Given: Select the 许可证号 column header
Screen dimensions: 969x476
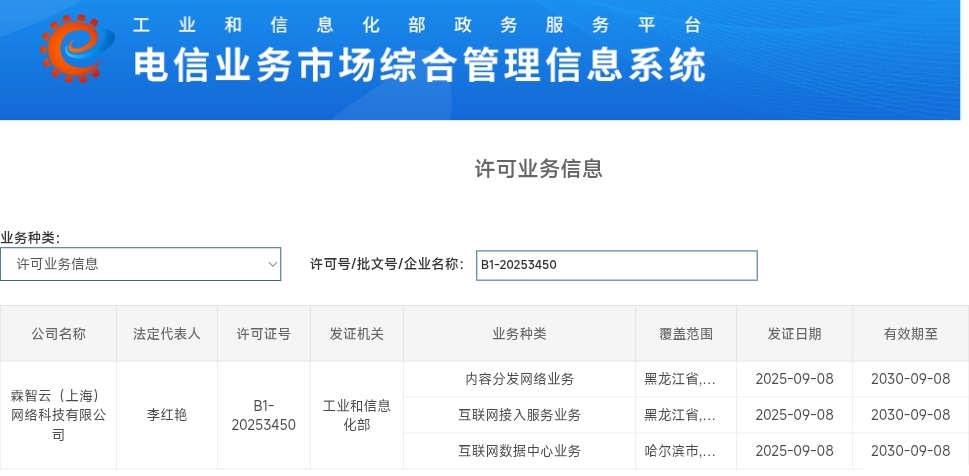Looking at the screenshot, I should 263,334.
